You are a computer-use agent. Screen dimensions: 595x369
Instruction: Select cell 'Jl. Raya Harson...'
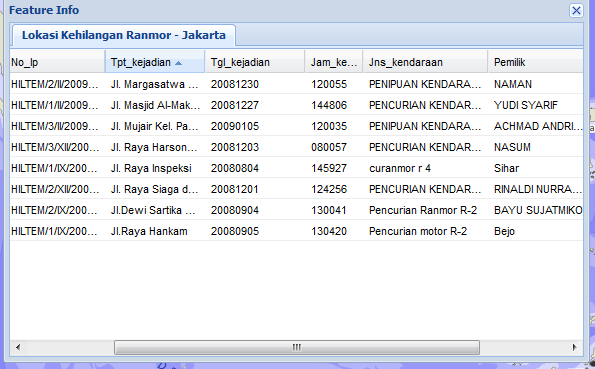155,147
